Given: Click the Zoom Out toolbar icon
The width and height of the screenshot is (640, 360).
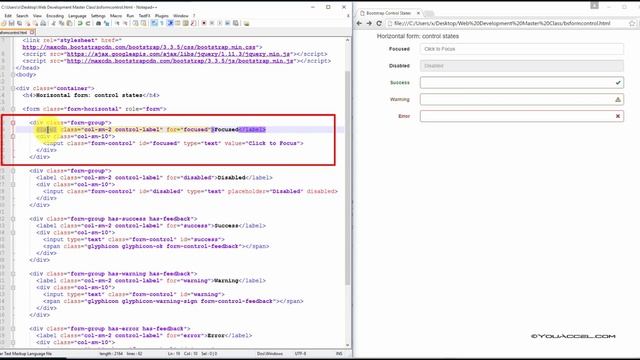Looking at the screenshot, I should point(125,23).
